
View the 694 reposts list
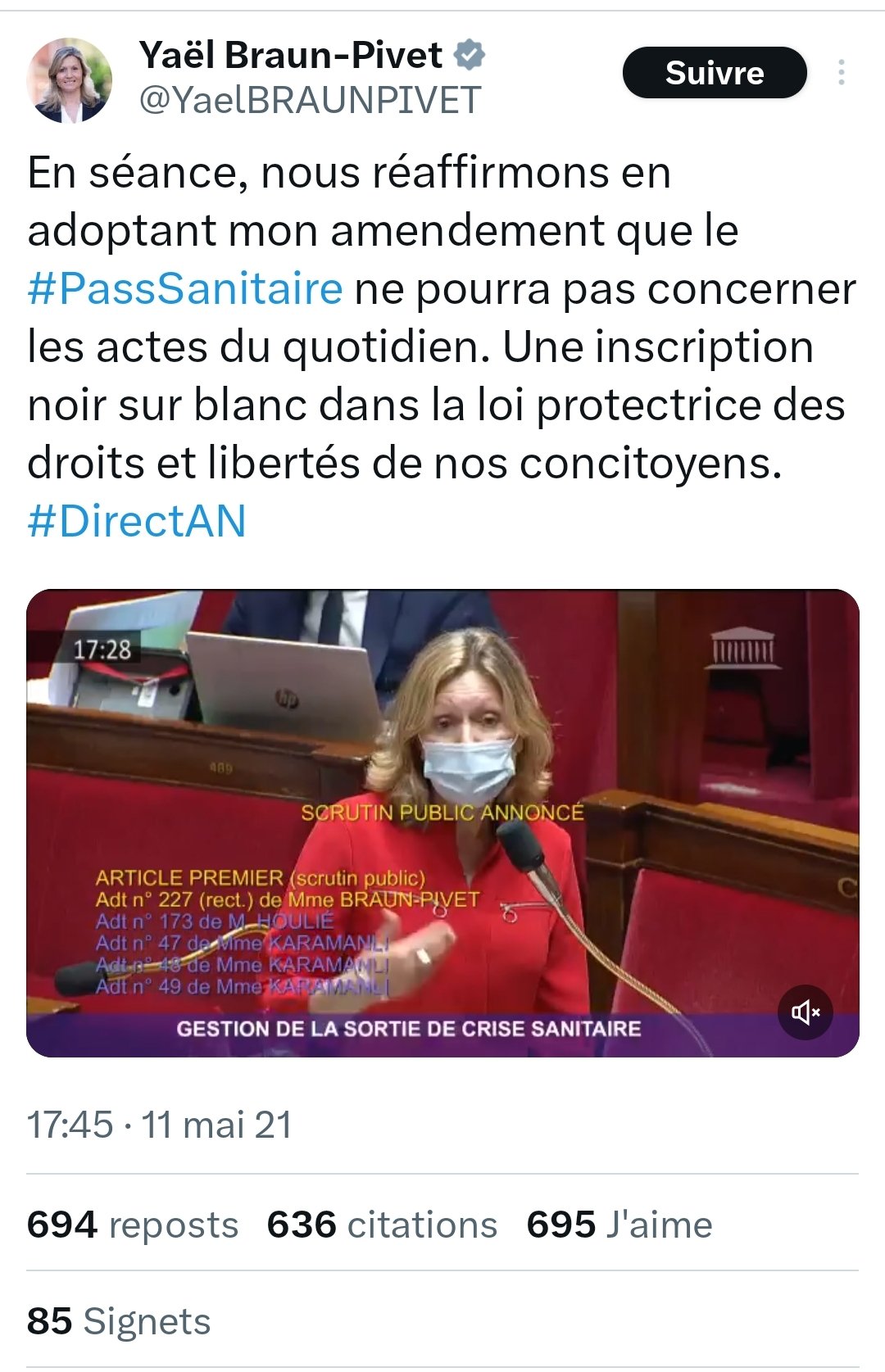[x=133, y=1225]
